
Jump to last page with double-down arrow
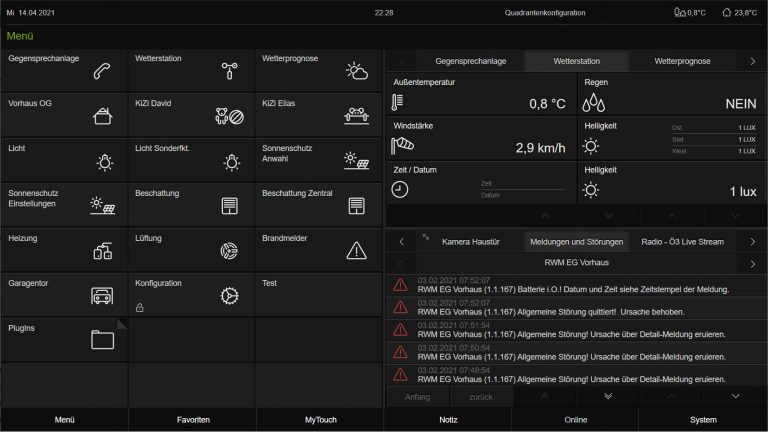[x=607, y=396]
